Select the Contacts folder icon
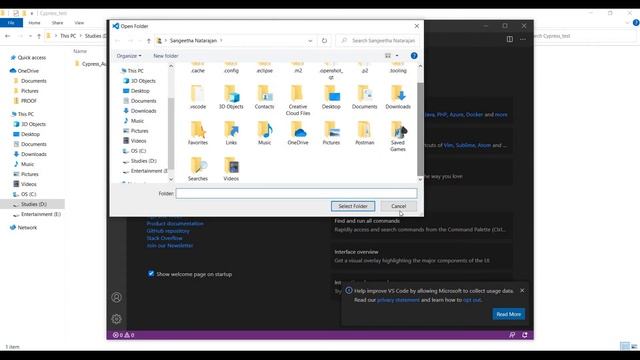 (264, 97)
